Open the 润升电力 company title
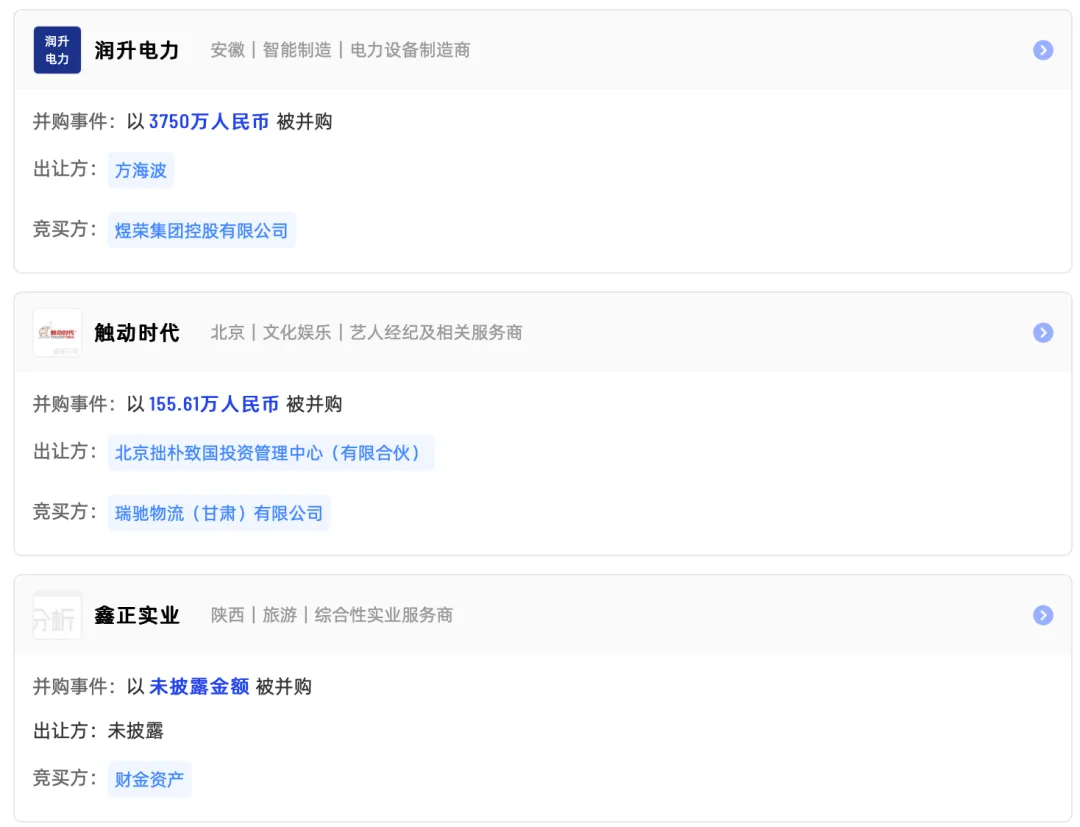The width and height of the screenshot is (1080, 827). click(x=136, y=50)
